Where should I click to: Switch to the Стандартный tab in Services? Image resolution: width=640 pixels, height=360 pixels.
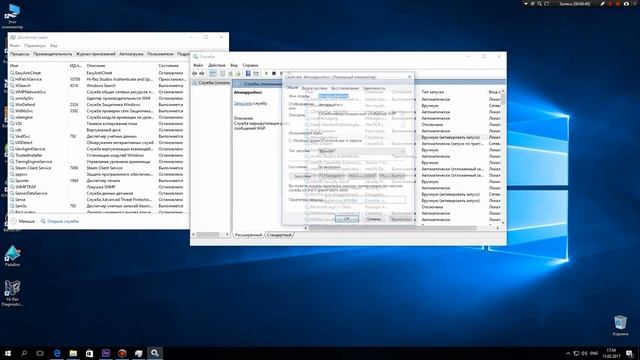[280, 235]
